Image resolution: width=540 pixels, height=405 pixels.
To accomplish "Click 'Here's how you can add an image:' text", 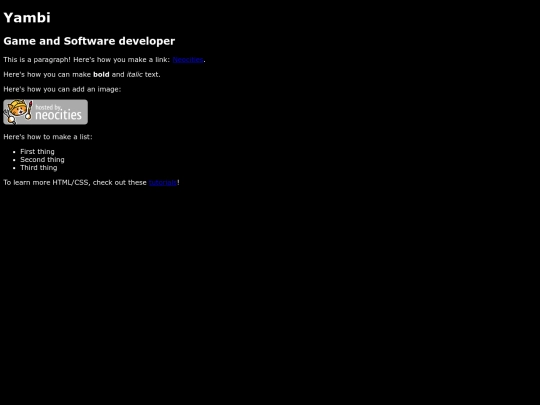I will [x=62, y=89].
